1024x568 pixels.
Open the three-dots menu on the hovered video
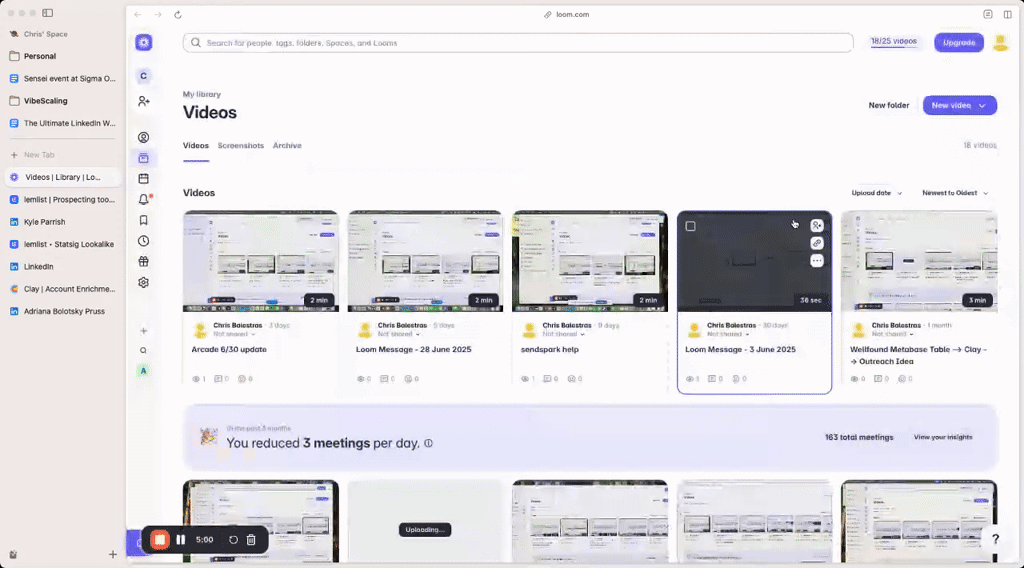[x=817, y=261]
